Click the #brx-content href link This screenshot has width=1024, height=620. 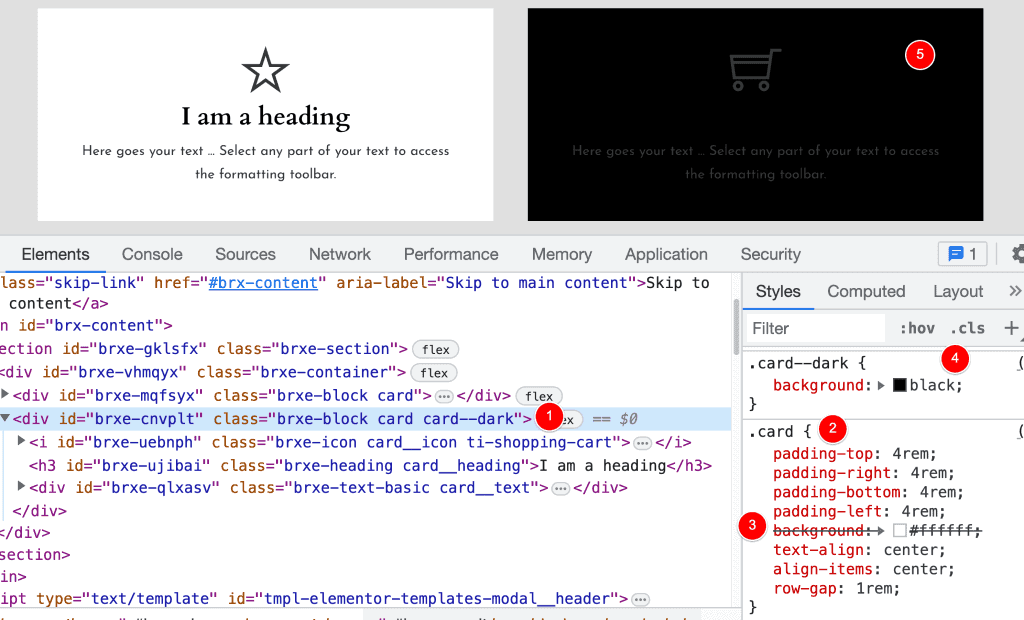click(x=263, y=283)
